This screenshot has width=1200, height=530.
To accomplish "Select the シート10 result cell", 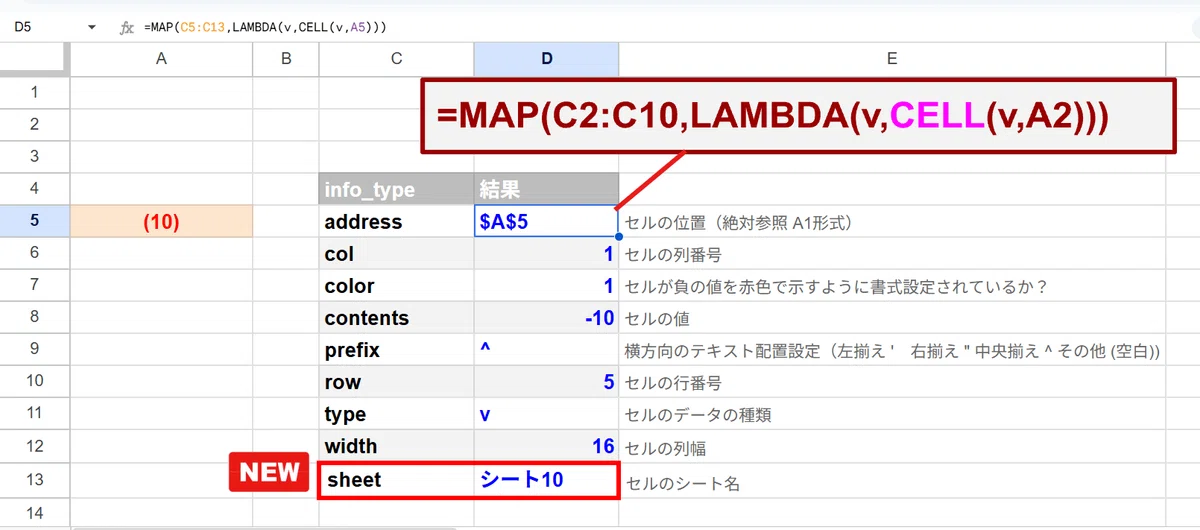I will [x=546, y=480].
